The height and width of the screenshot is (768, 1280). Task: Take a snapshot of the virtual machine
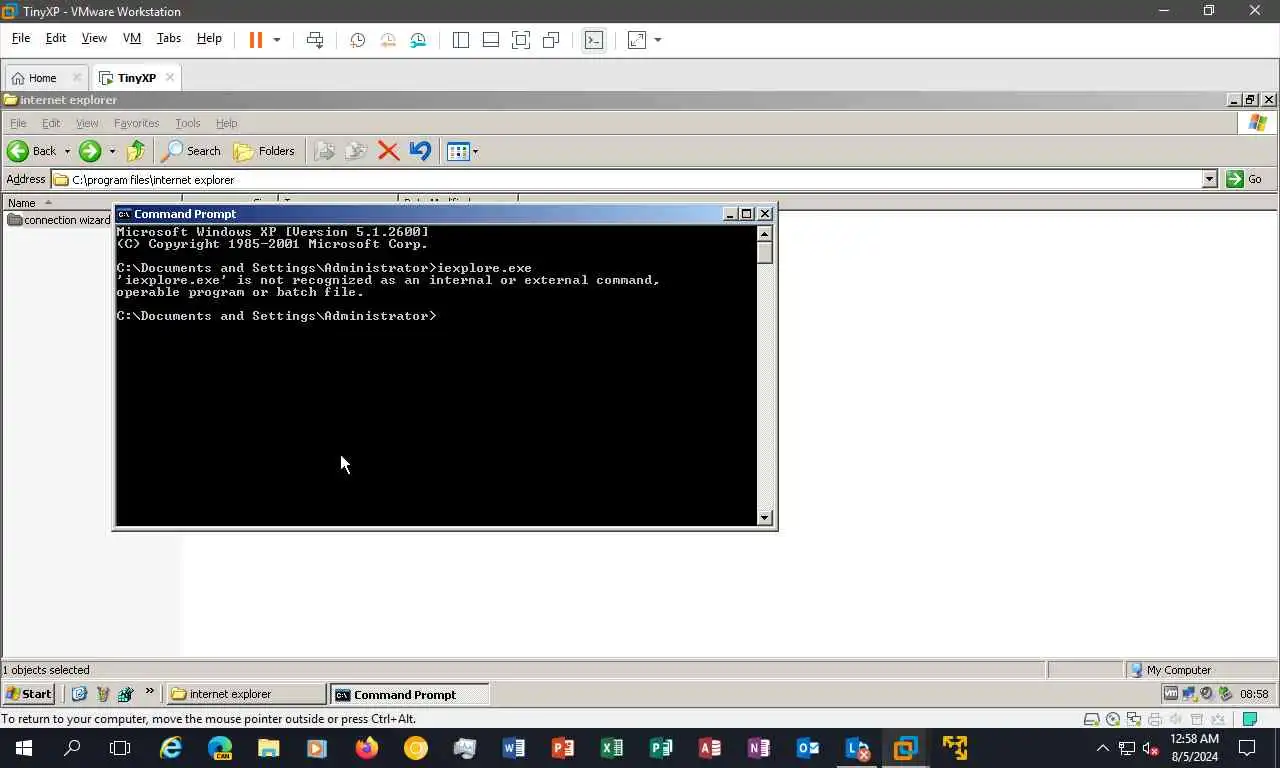click(x=357, y=40)
